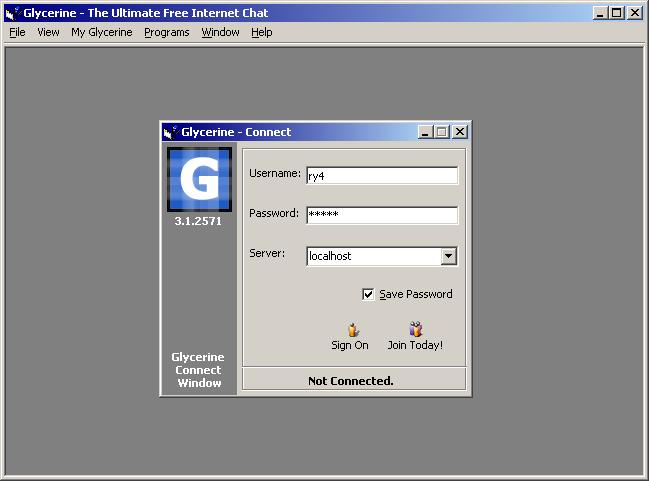Open the Programs menu
Viewport: 649px width, 481px height.
pos(166,32)
